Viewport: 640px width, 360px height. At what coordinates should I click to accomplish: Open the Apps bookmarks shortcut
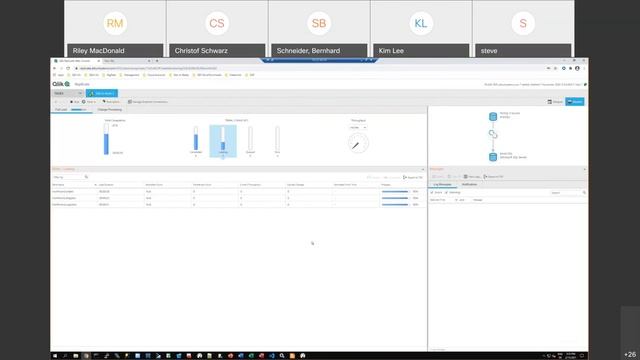[59, 75]
